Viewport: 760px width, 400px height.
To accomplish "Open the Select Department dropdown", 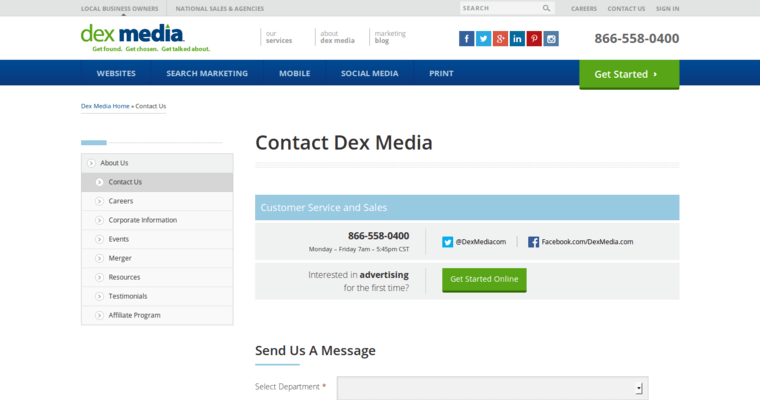I will (x=492, y=388).
